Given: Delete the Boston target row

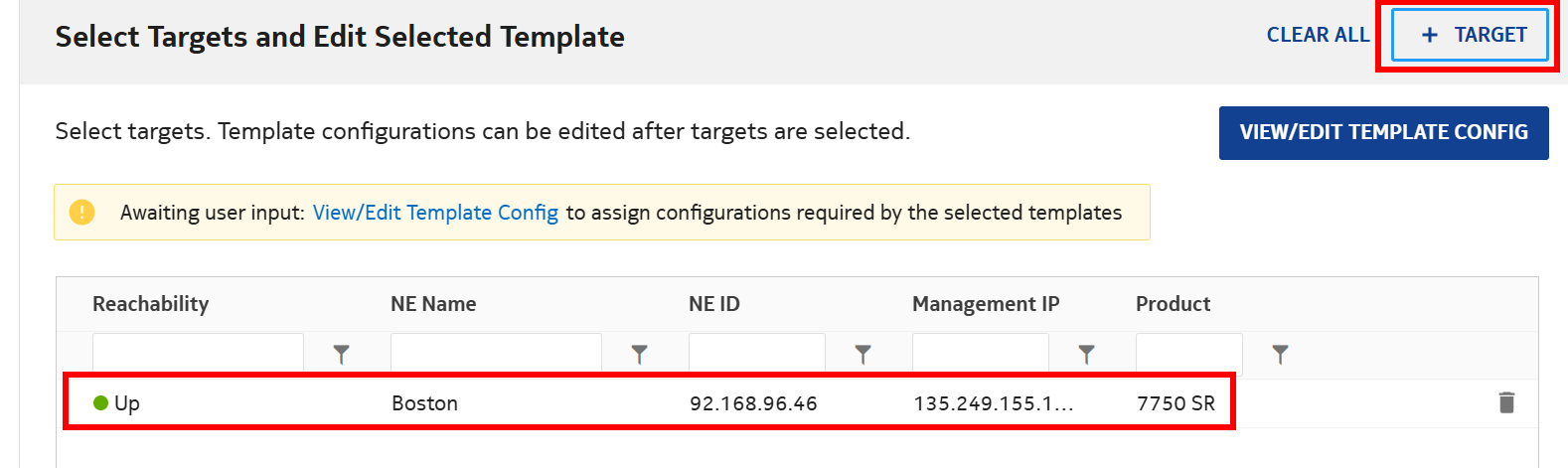Looking at the screenshot, I should 1506,402.
